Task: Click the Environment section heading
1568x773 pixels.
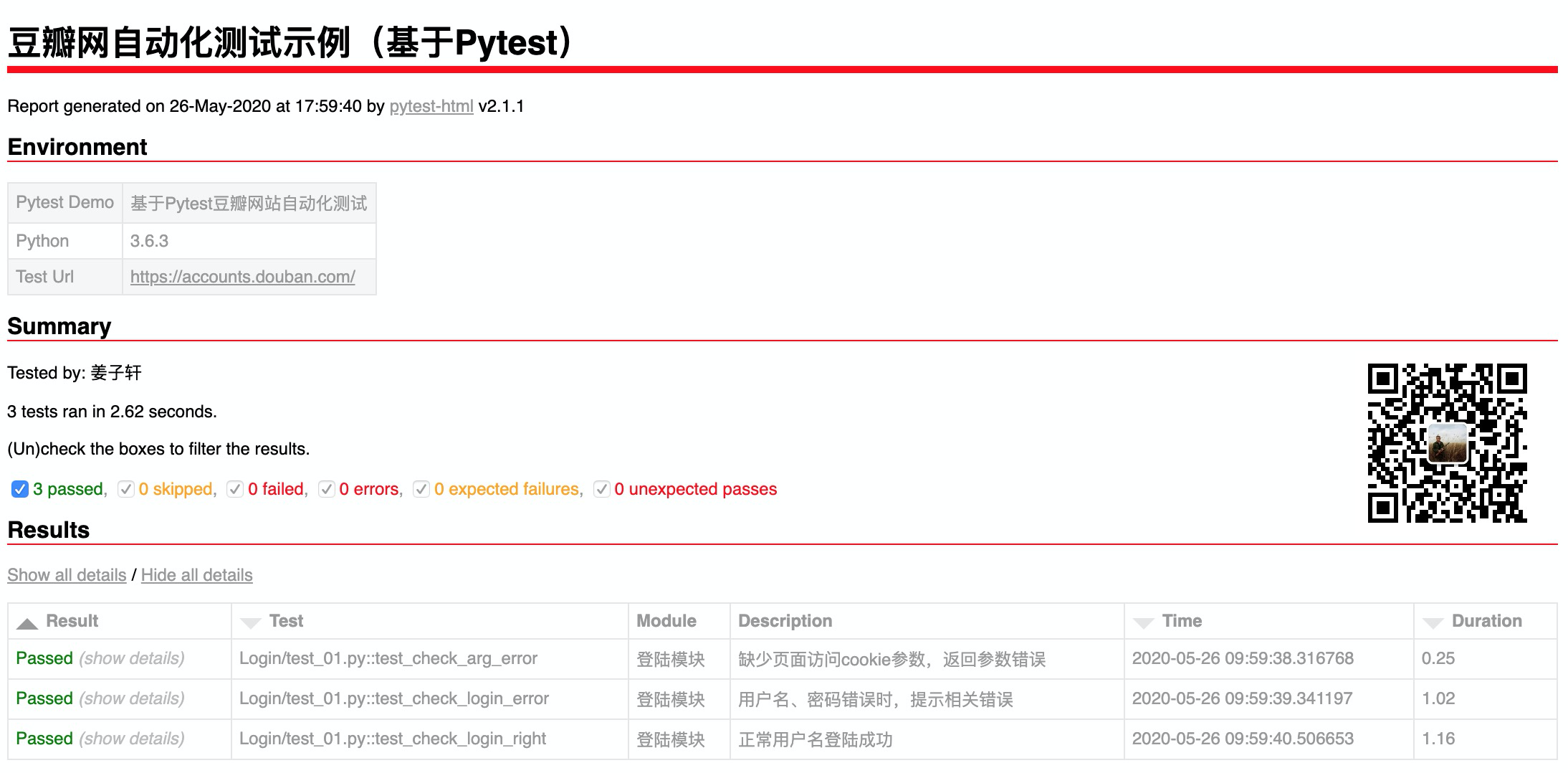Action: (77, 147)
